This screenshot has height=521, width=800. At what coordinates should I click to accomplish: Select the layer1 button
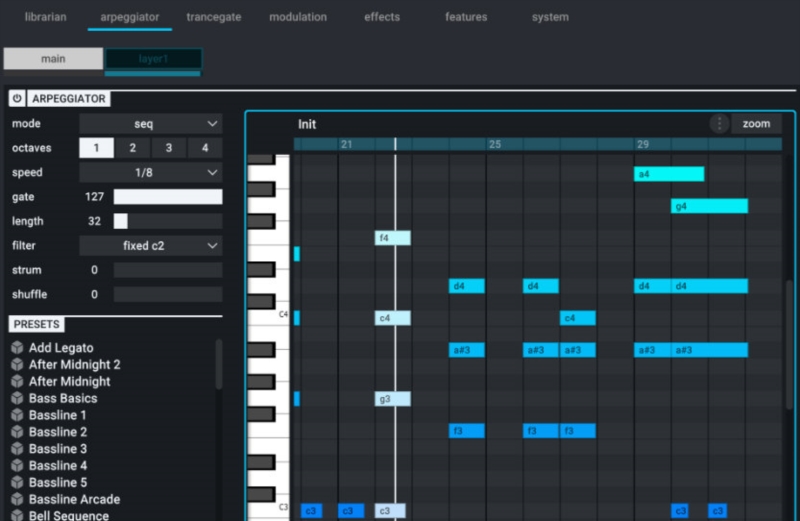pos(153,59)
